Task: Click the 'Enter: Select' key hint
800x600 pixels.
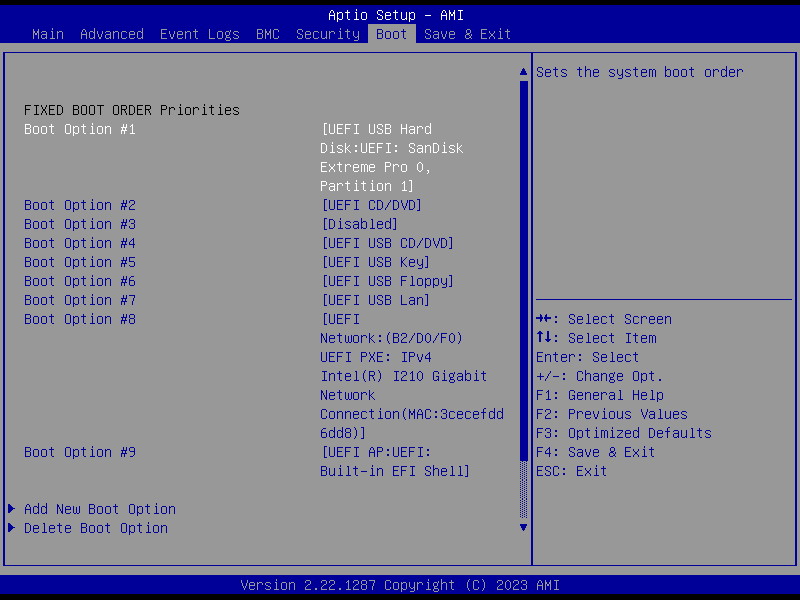Action: click(587, 357)
